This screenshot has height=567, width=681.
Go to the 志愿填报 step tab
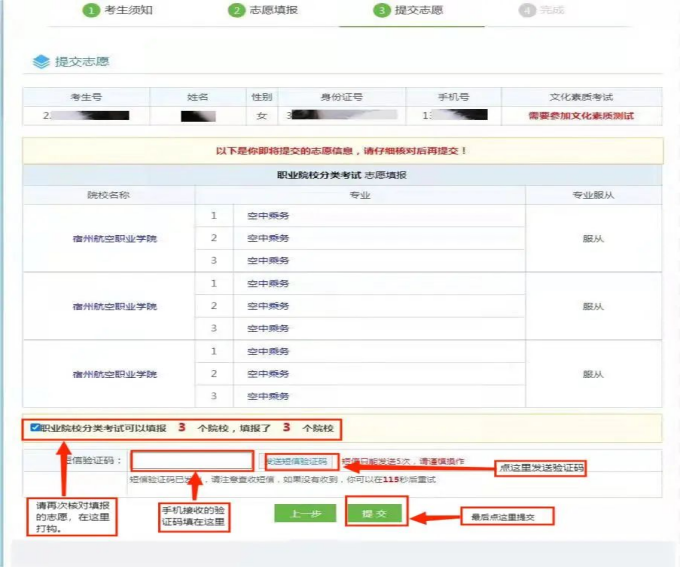click(262, 10)
